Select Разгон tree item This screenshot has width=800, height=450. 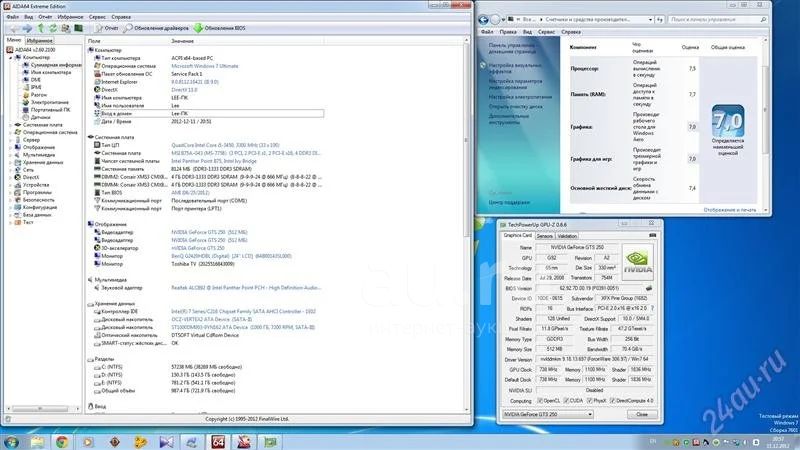(34, 95)
